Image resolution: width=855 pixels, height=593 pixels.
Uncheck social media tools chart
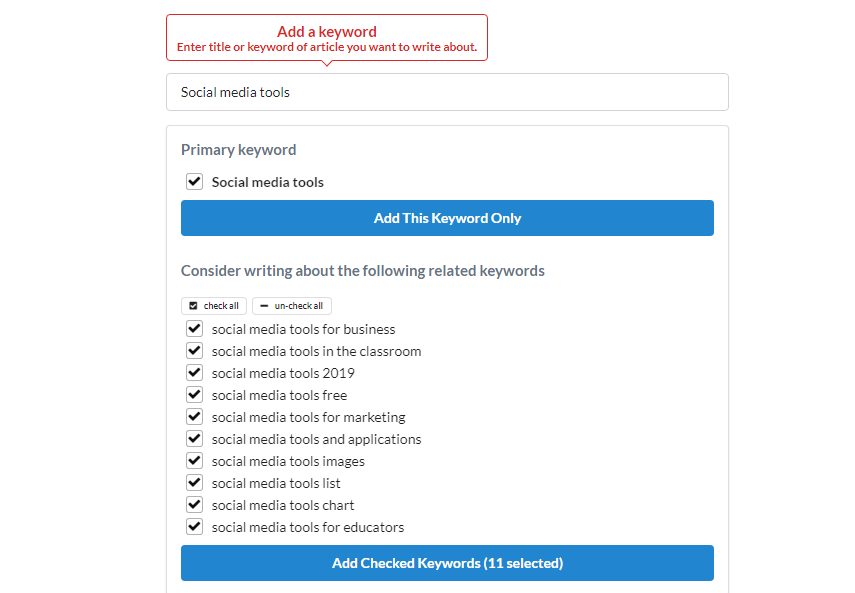(194, 504)
